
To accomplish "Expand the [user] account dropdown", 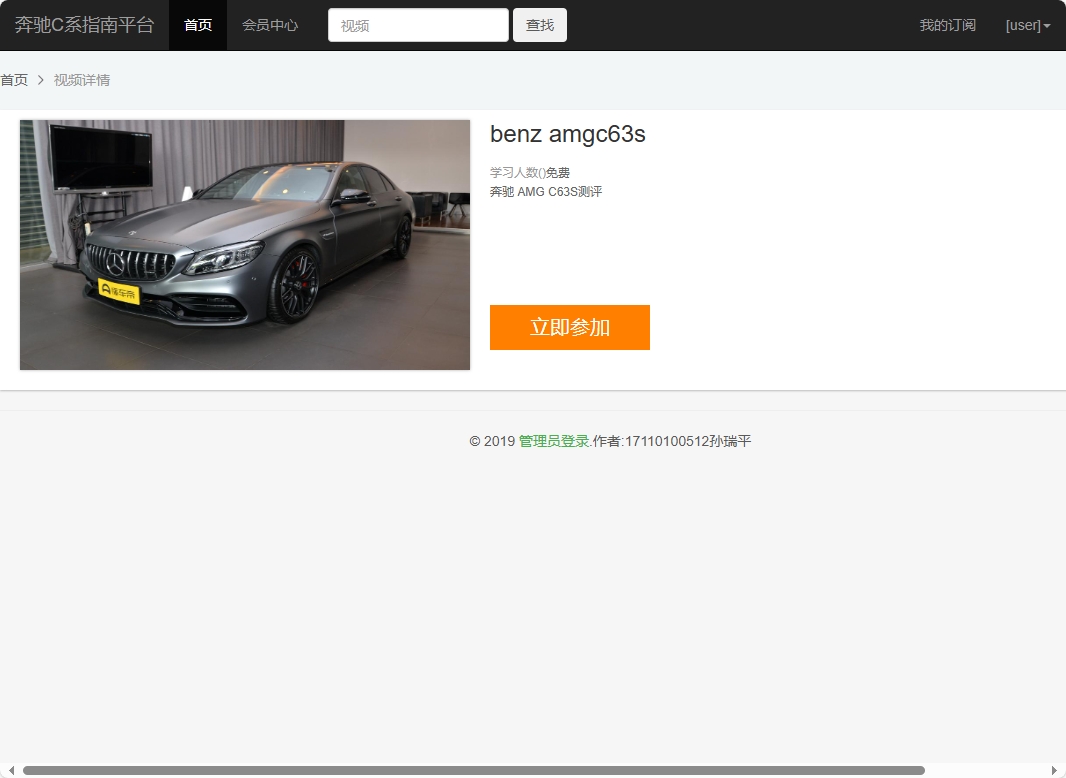I will (x=1028, y=25).
